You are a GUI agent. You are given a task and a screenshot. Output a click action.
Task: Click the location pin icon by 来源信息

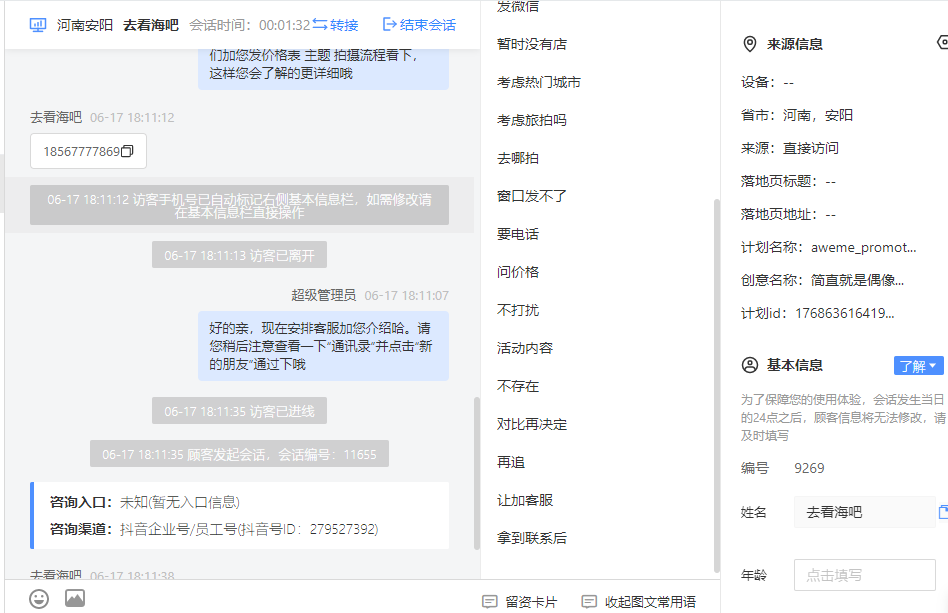pyautogui.click(x=750, y=44)
